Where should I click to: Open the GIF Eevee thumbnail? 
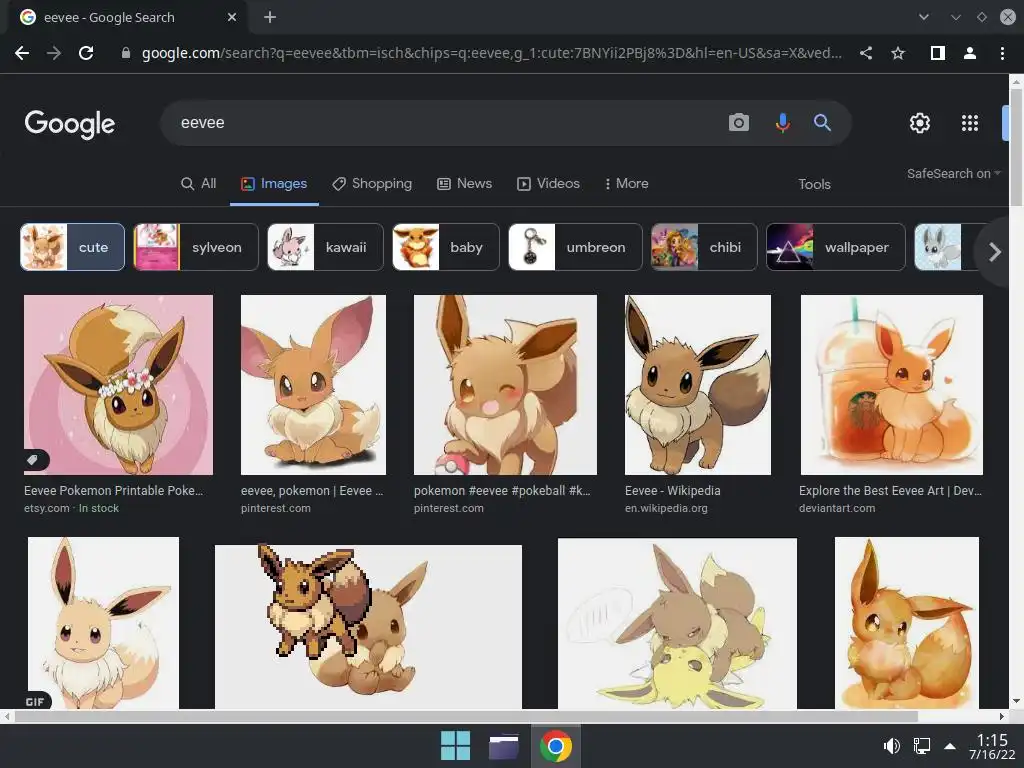[103, 623]
